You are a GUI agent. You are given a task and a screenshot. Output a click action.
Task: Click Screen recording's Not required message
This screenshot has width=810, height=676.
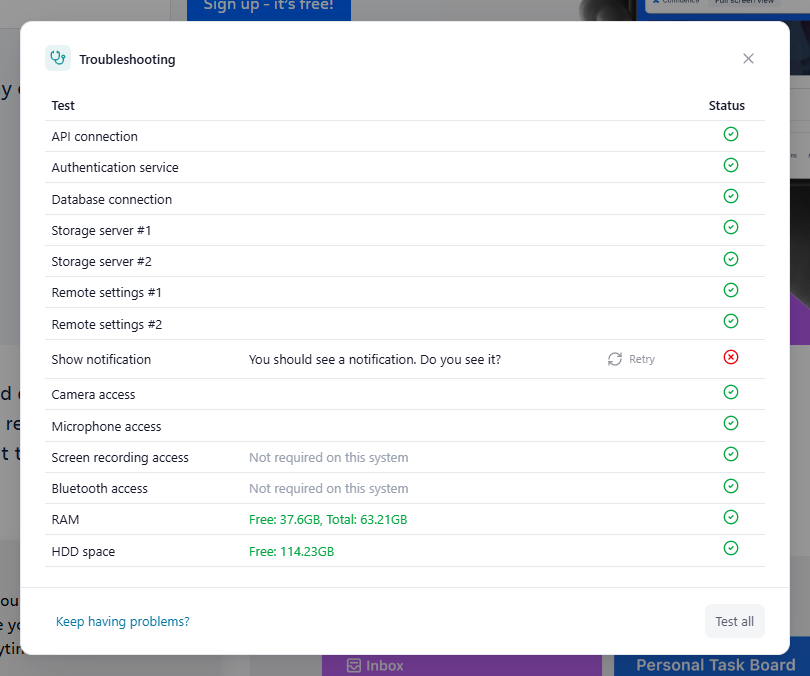click(329, 458)
